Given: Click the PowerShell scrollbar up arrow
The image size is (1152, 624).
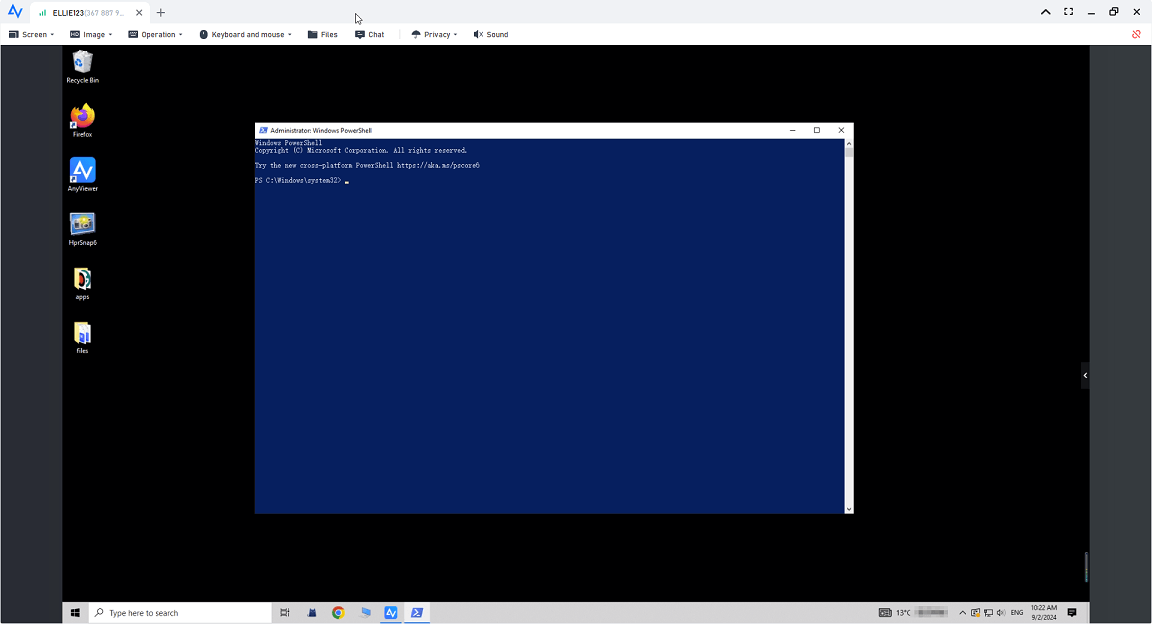Looking at the screenshot, I should [849, 143].
